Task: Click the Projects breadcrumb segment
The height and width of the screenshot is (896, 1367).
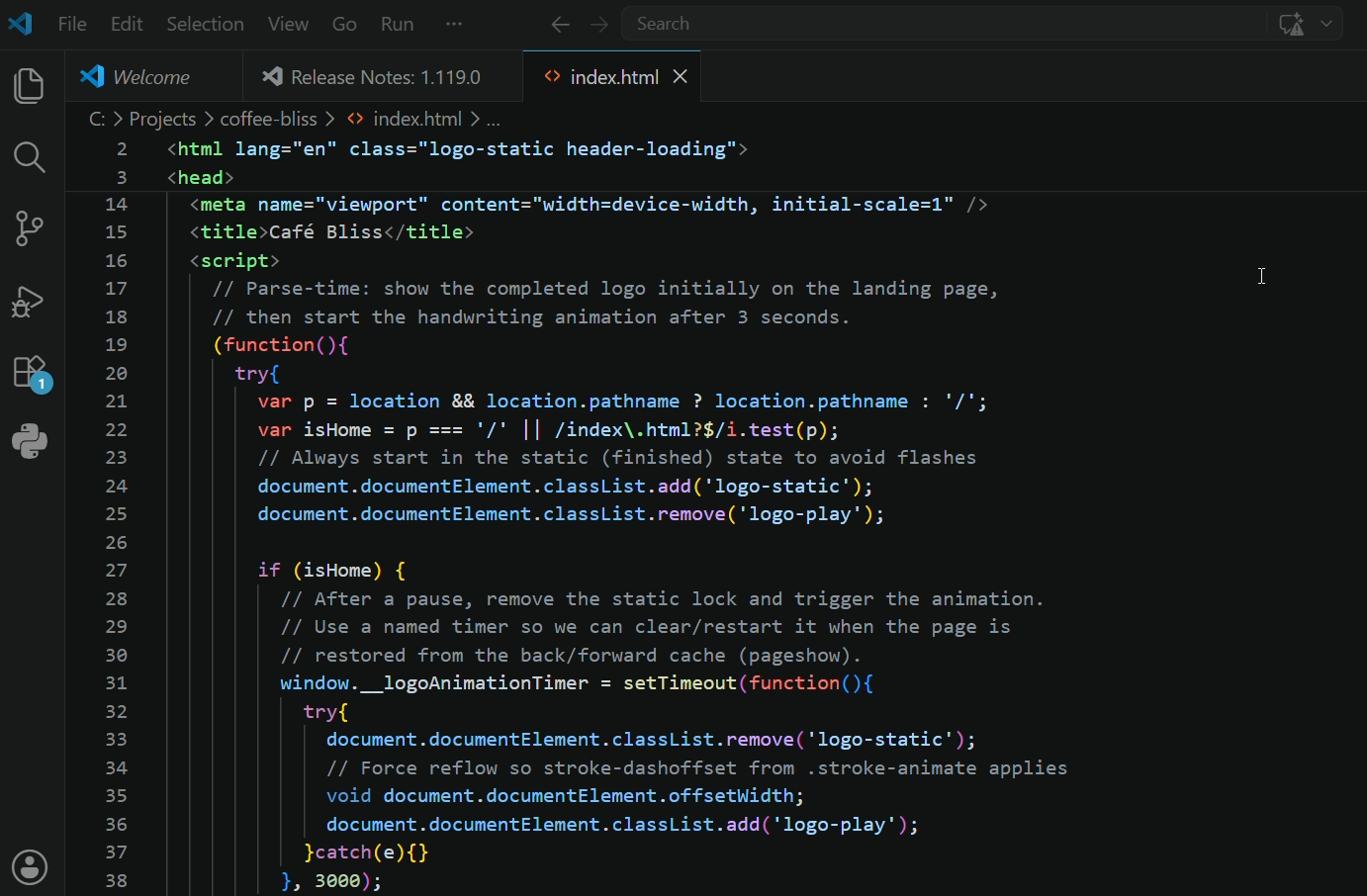Action: [x=162, y=119]
